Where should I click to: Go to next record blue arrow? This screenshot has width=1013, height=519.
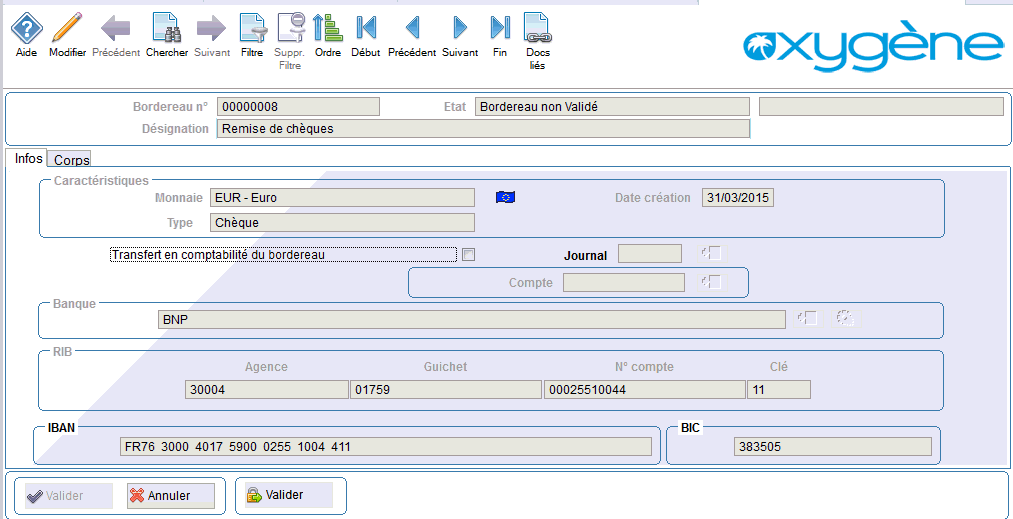coord(460,28)
